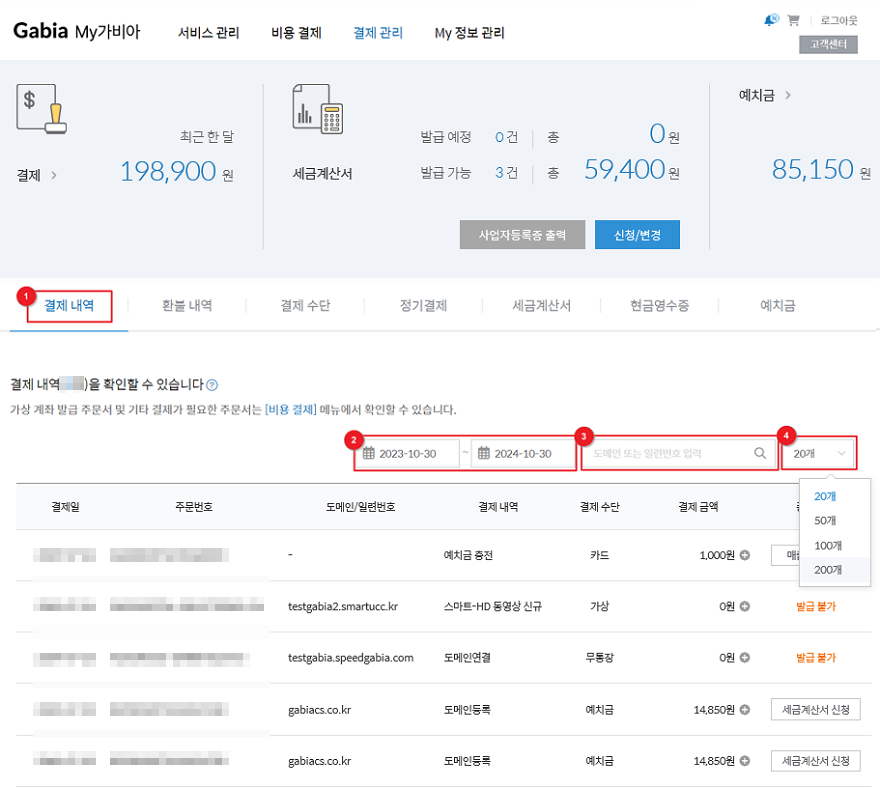Screen dimensions: 880x788
Task: Expand plus icon in speedgabia.com row
Action: [x=745, y=657]
